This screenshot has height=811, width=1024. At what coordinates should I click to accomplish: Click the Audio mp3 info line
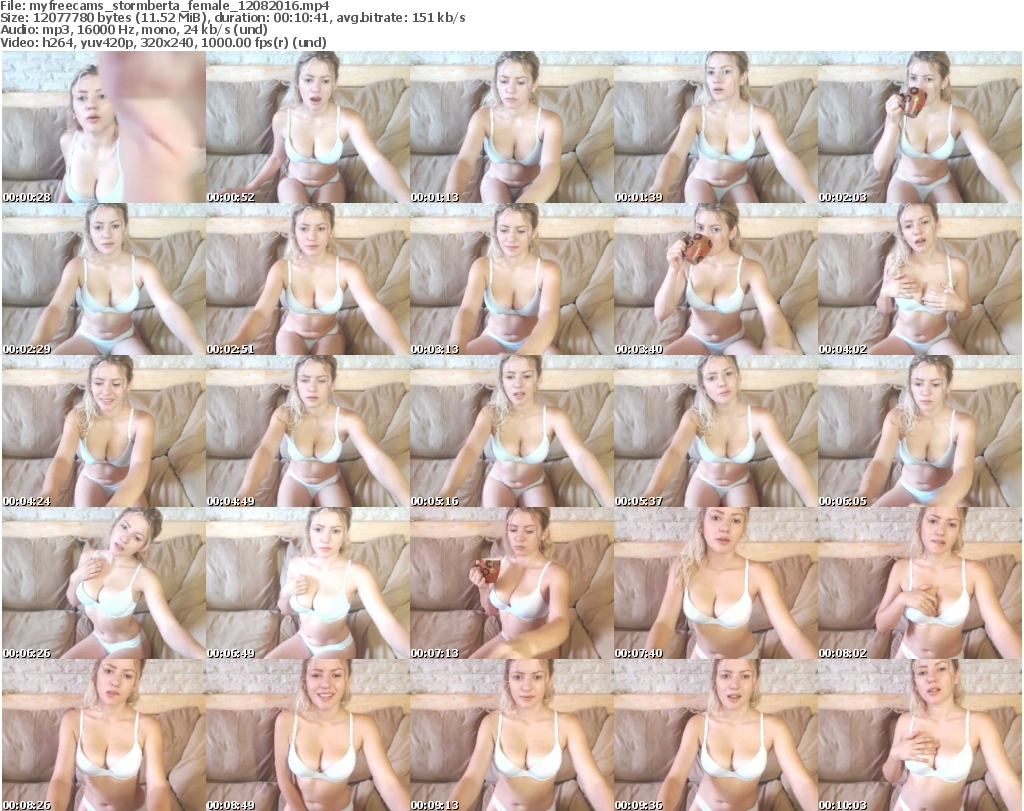134,30
